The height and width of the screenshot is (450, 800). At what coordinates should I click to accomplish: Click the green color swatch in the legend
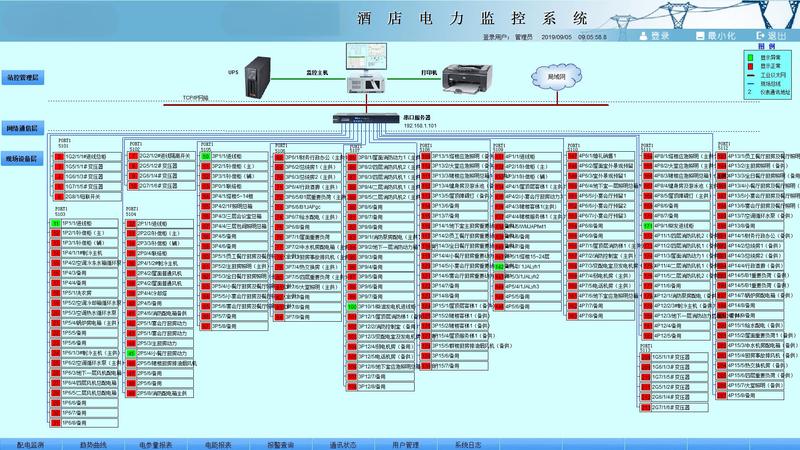pyautogui.click(x=749, y=58)
